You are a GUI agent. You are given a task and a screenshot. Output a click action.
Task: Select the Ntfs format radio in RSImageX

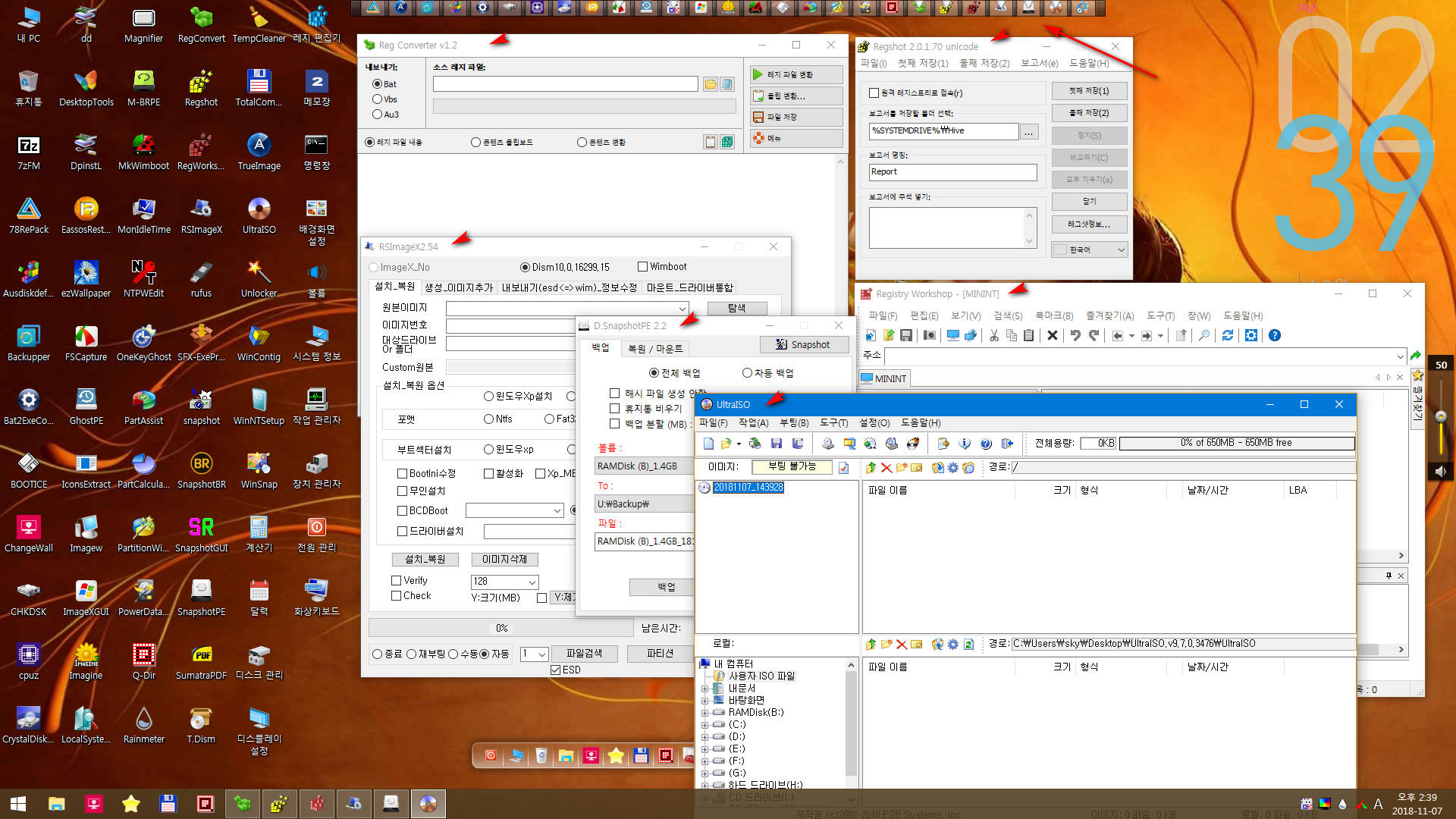tap(489, 419)
